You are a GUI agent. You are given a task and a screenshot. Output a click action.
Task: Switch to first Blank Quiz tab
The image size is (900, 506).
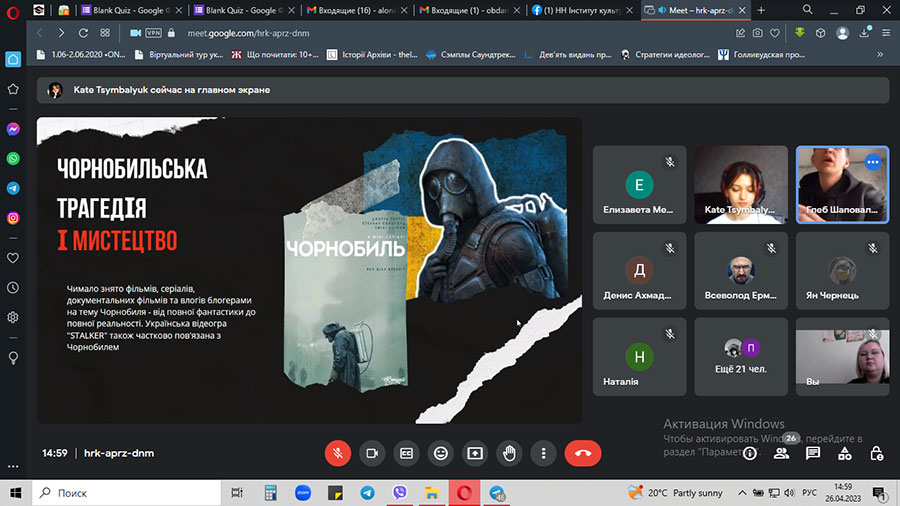132,10
